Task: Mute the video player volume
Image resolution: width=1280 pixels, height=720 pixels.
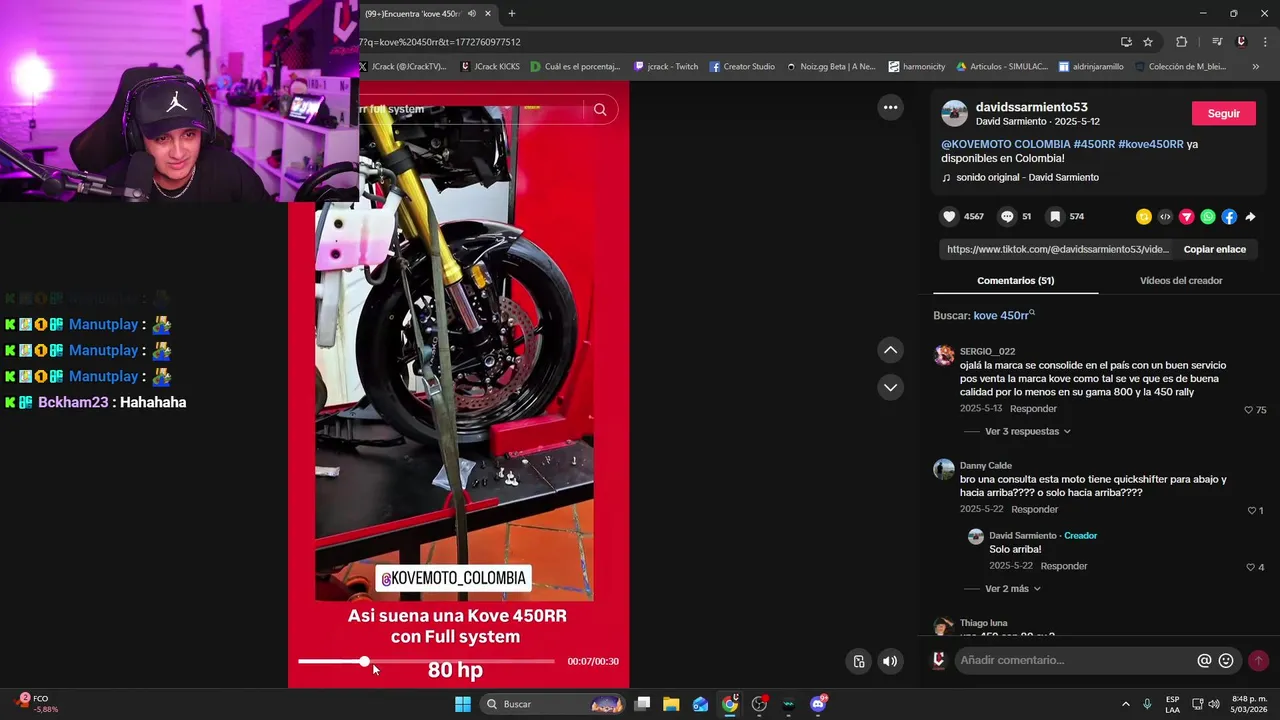Action: pyautogui.click(x=889, y=661)
